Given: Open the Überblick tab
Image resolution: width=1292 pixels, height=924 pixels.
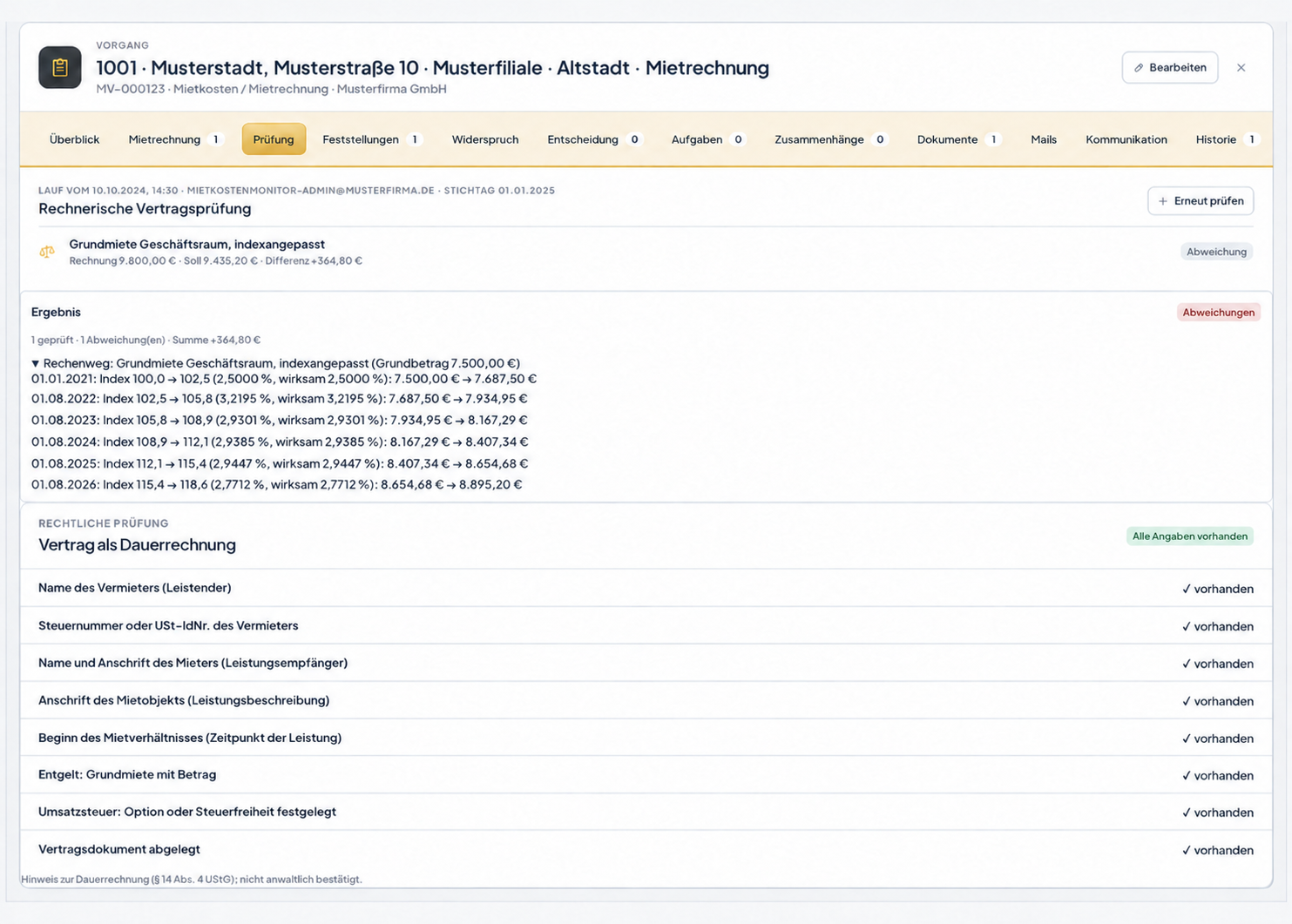Looking at the screenshot, I should click(x=74, y=139).
